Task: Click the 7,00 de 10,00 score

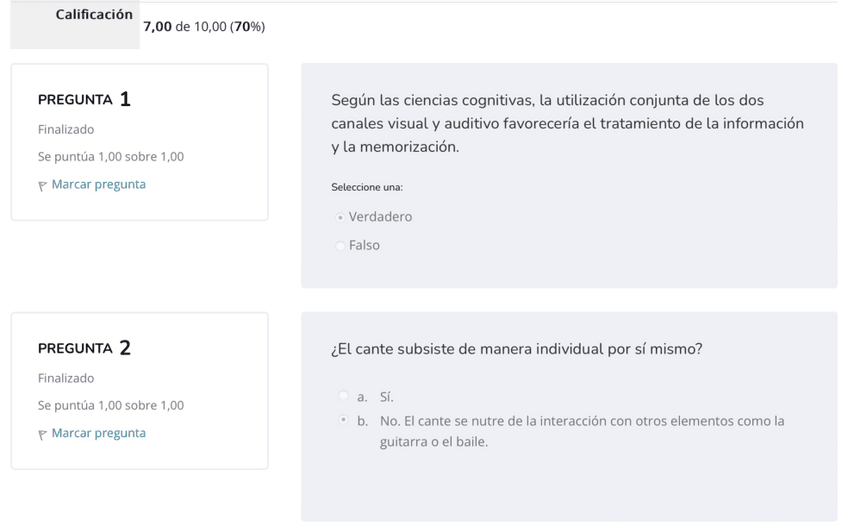Action: point(204,27)
